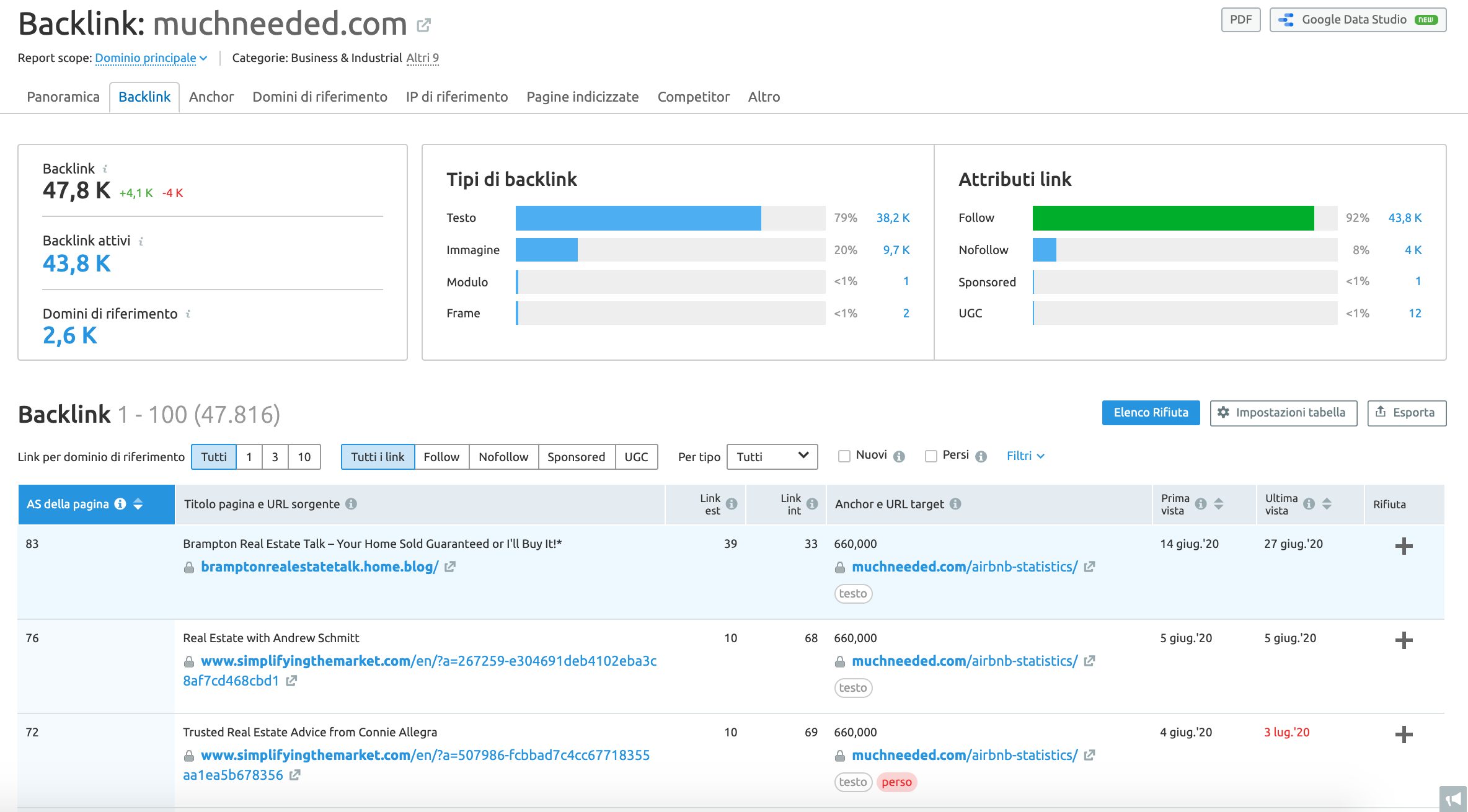Open bramptonrealestatetalk.home.blog link

(x=319, y=567)
